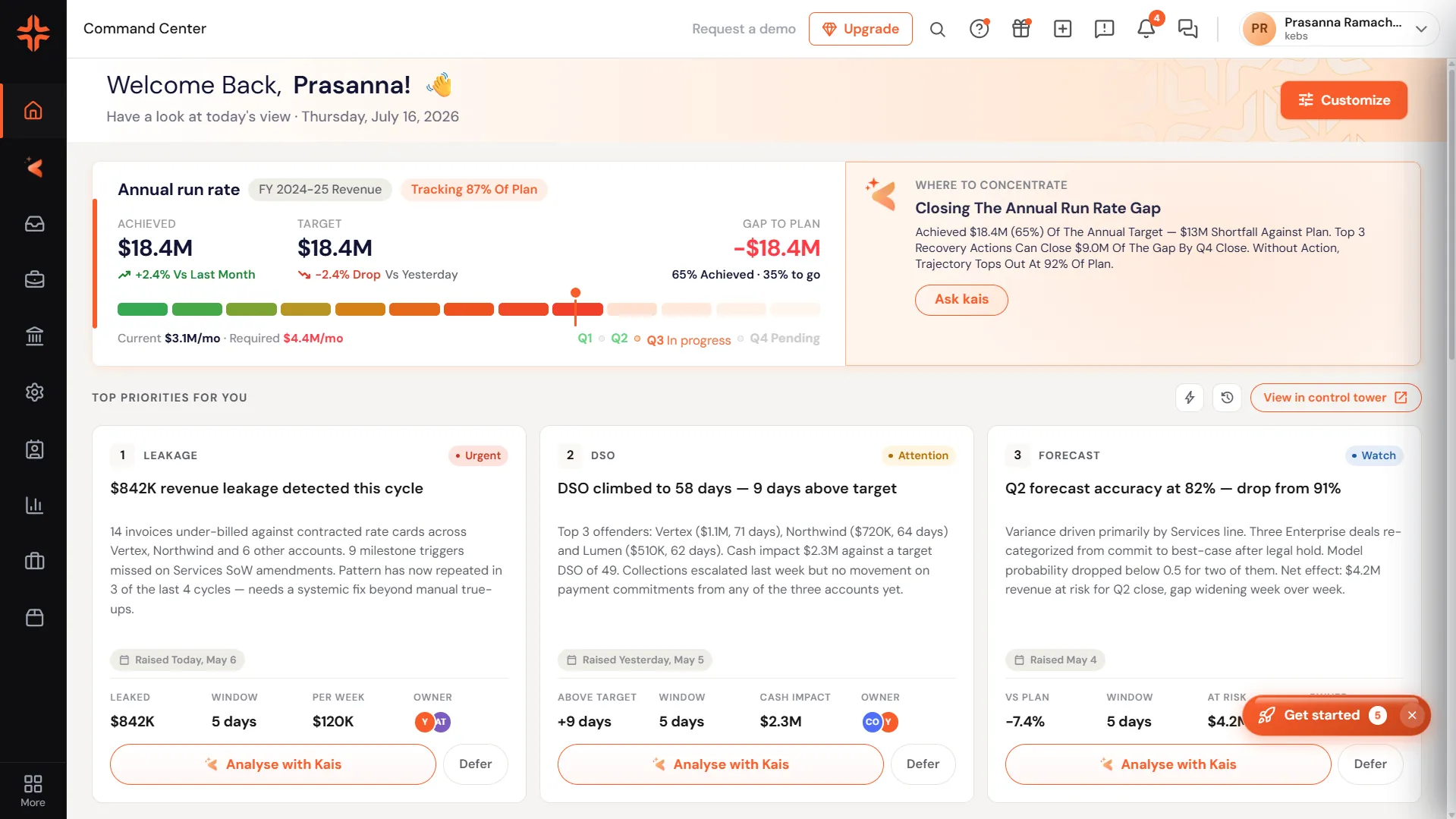Image resolution: width=1456 pixels, height=819 pixels.
Task: Close the Get started widget
Action: click(1412, 715)
